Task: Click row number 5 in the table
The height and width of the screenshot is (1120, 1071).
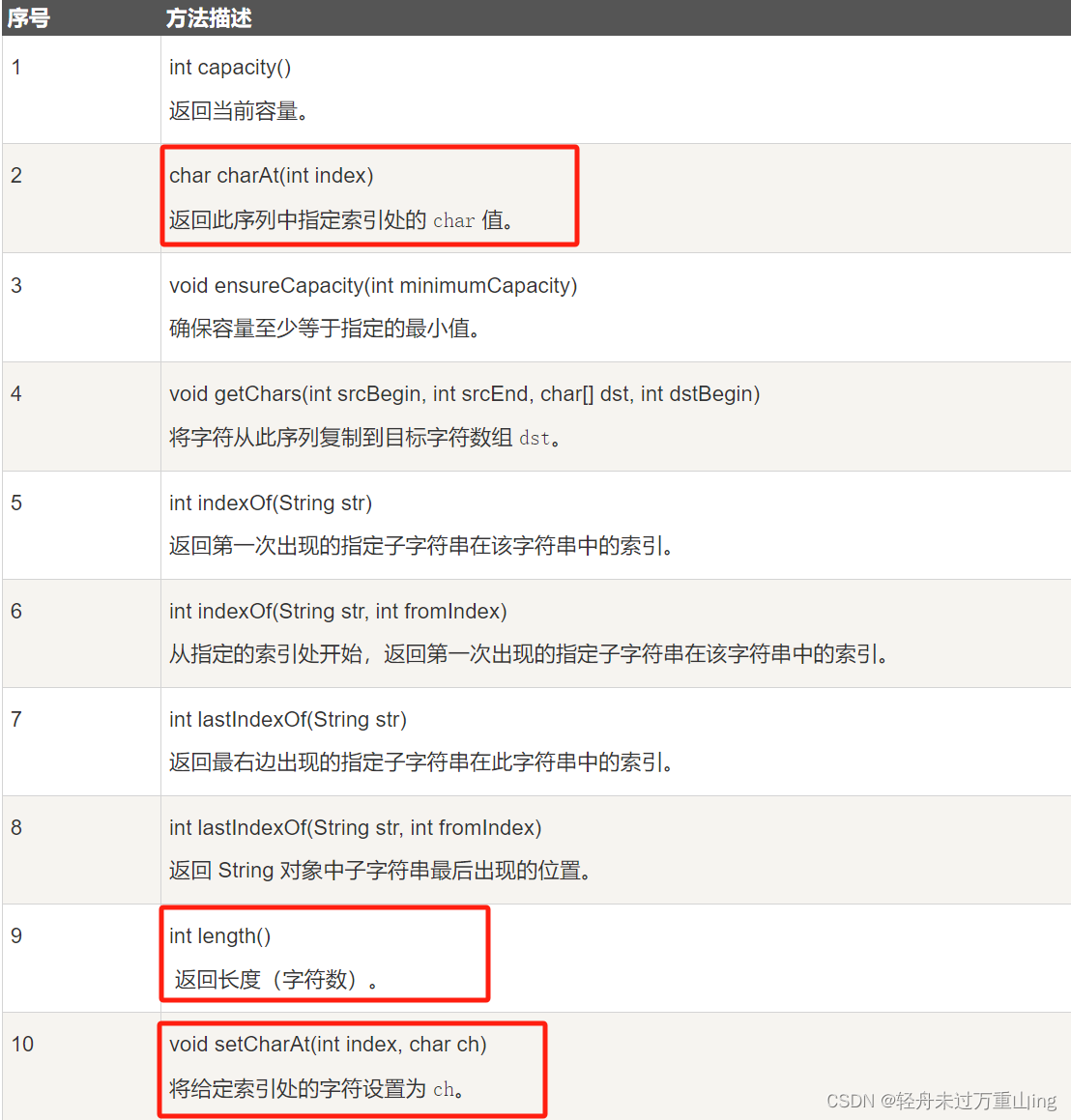Action: coord(15,503)
